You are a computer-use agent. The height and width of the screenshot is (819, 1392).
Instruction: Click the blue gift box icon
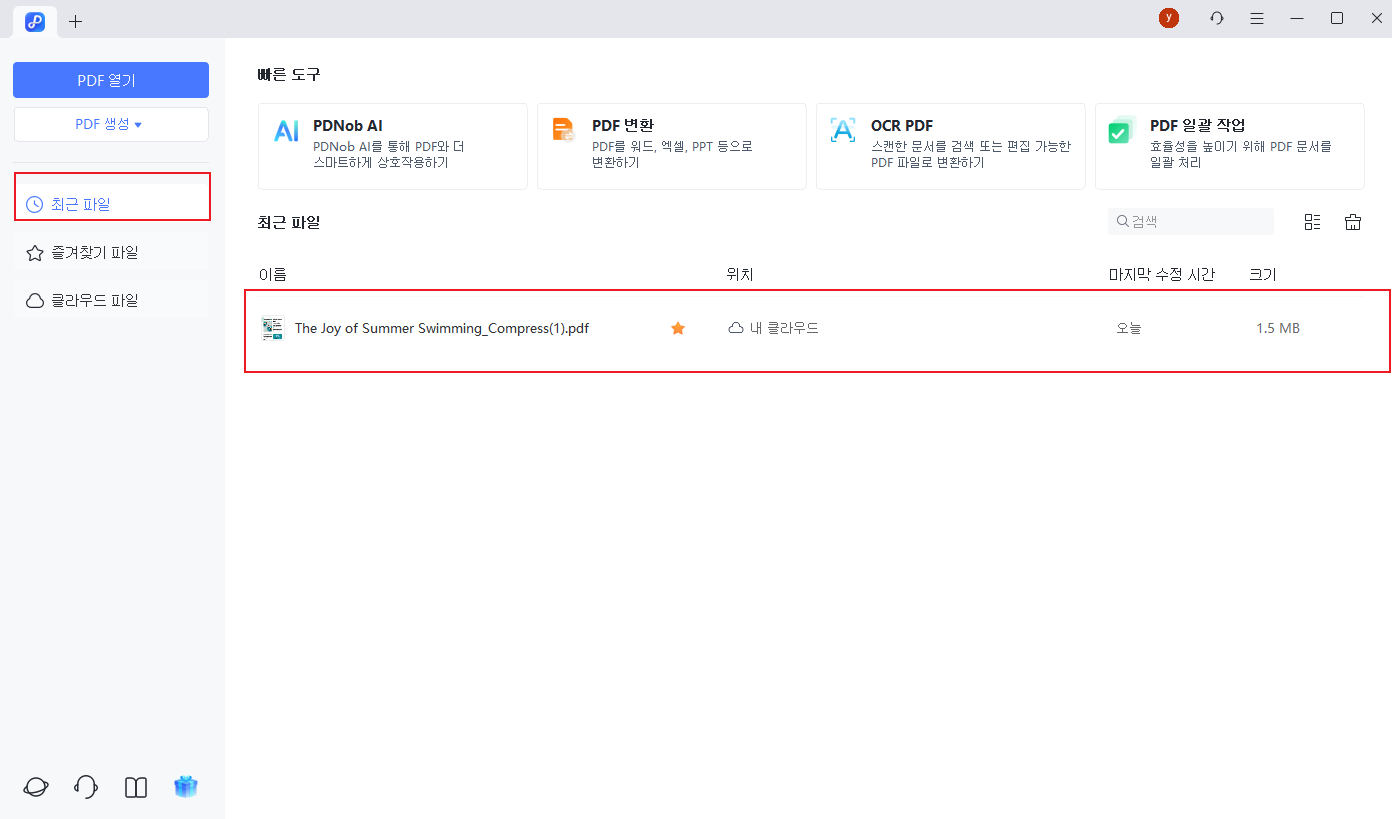click(x=185, y=787)
